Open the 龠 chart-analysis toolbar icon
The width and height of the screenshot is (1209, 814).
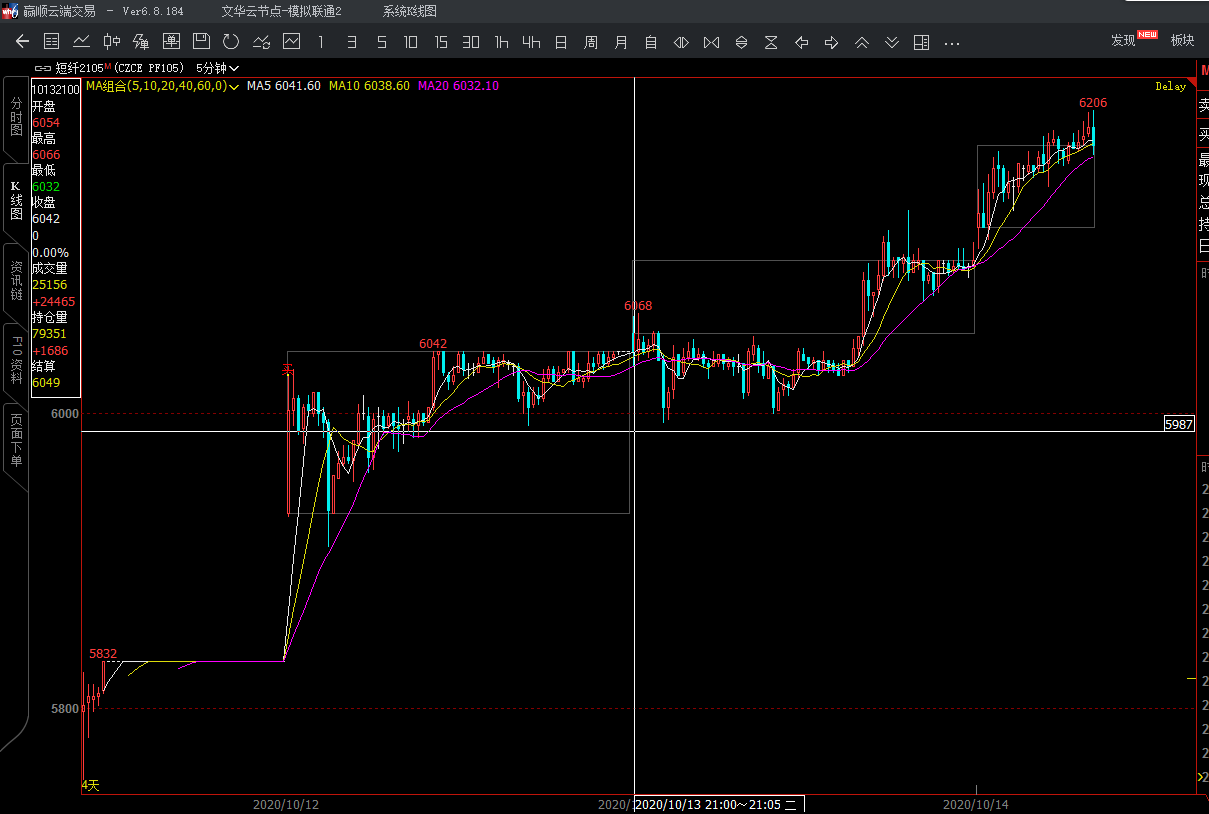tap(141, 41)
